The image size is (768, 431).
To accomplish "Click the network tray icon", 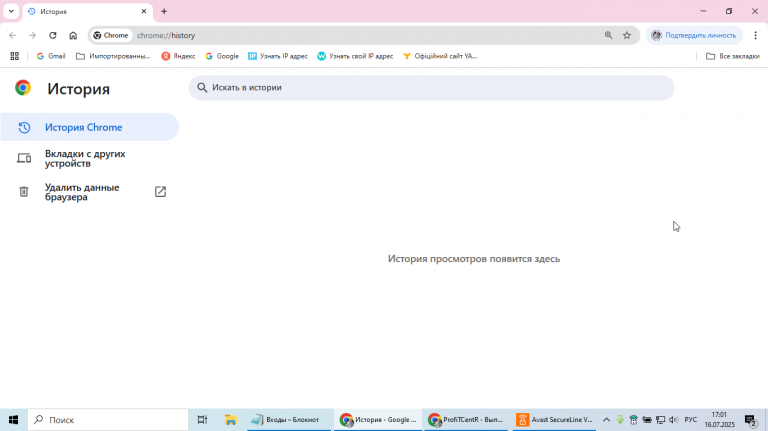I will [x=660, y=420].
